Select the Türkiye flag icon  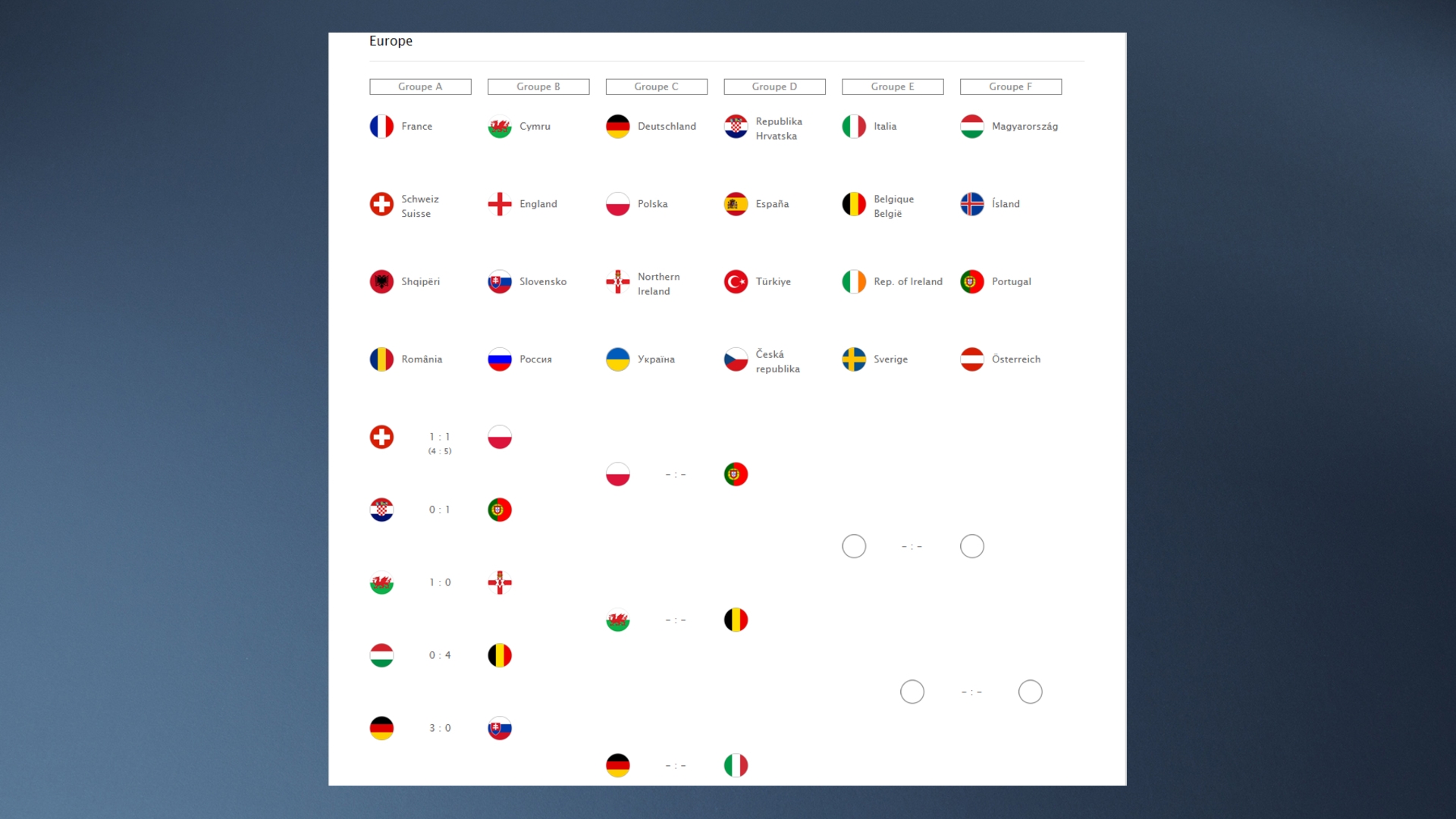736,281
